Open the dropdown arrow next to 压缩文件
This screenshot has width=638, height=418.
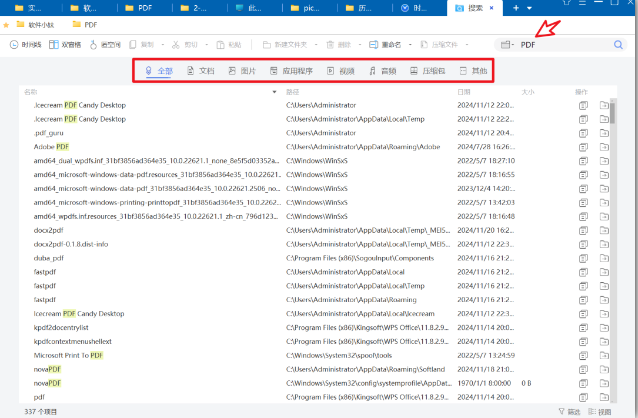point(467,44)
